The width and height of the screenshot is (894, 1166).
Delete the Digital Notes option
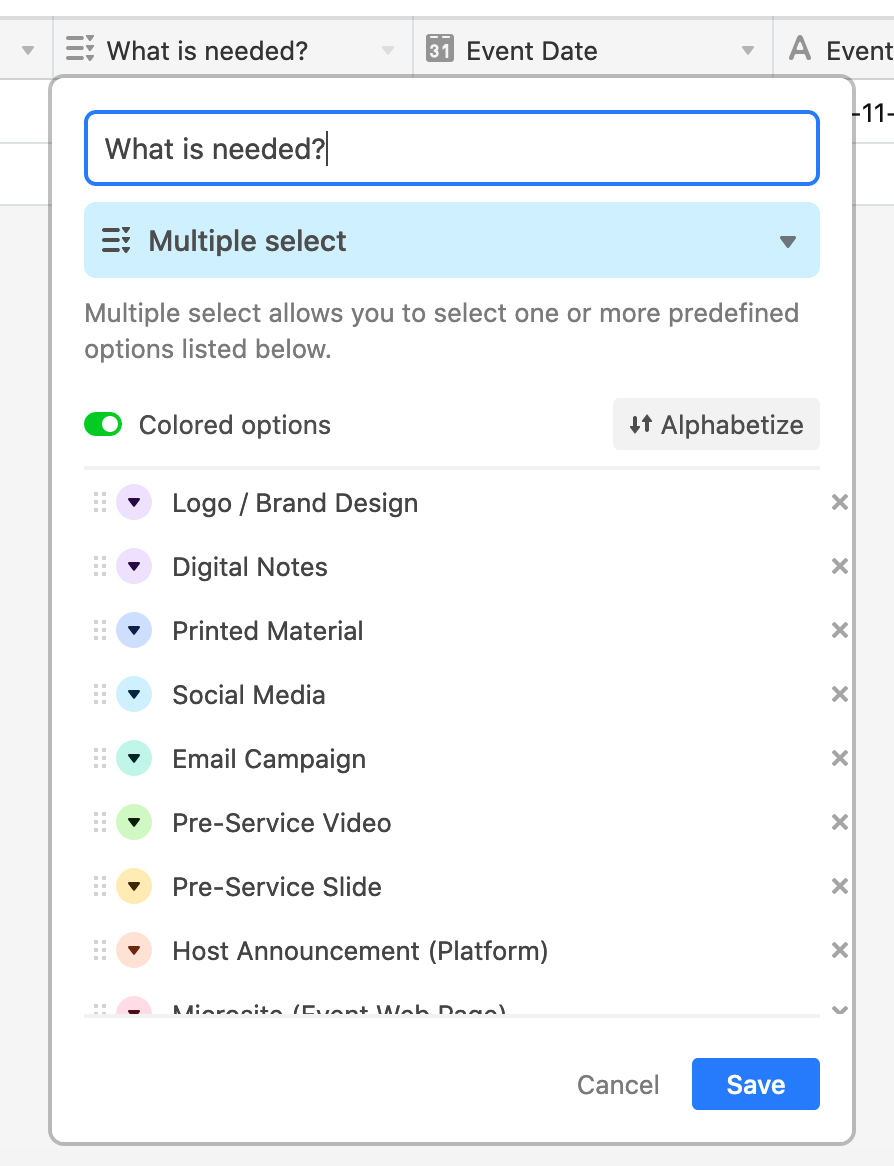pos(840,567)
